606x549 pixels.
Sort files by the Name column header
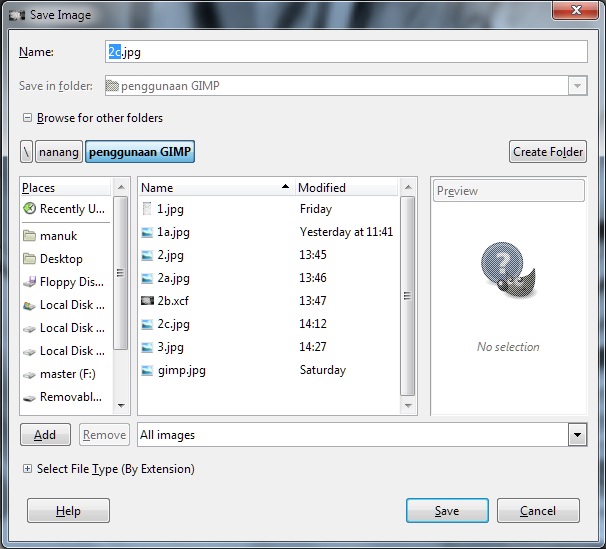click(216, 188)
